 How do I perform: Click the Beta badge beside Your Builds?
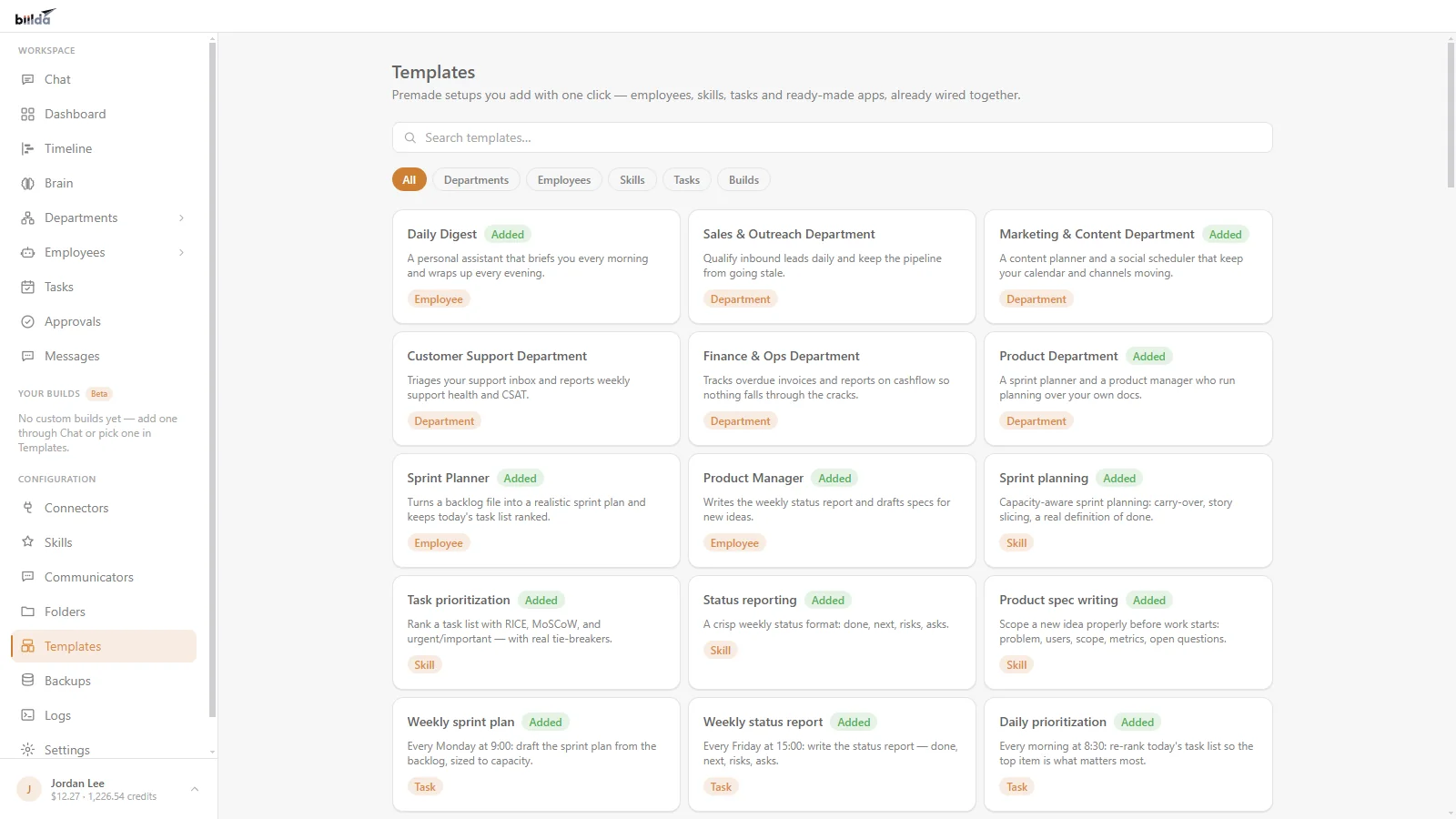tap(99, 394)
